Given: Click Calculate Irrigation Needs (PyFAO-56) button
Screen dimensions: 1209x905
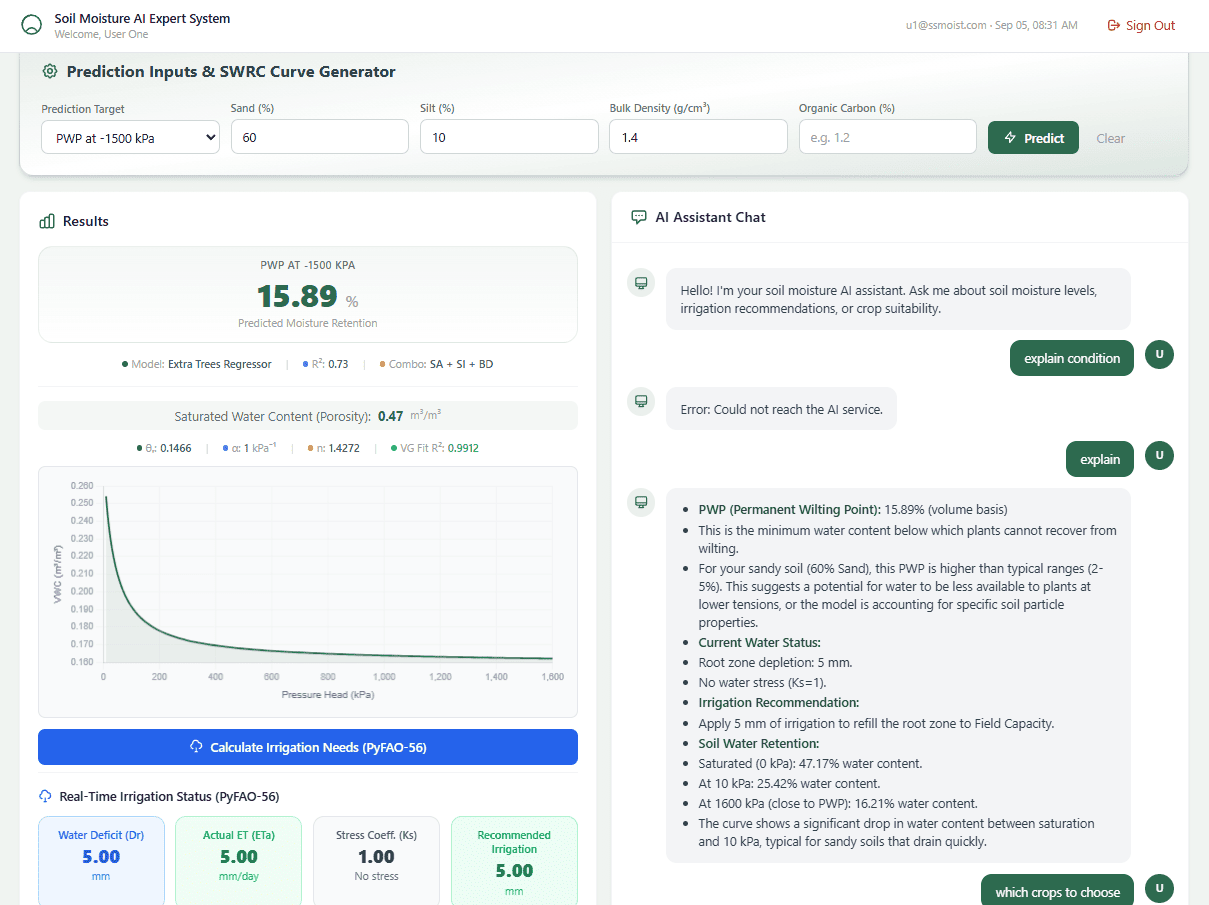Looking at the screenshot, I should pos(308,747).
